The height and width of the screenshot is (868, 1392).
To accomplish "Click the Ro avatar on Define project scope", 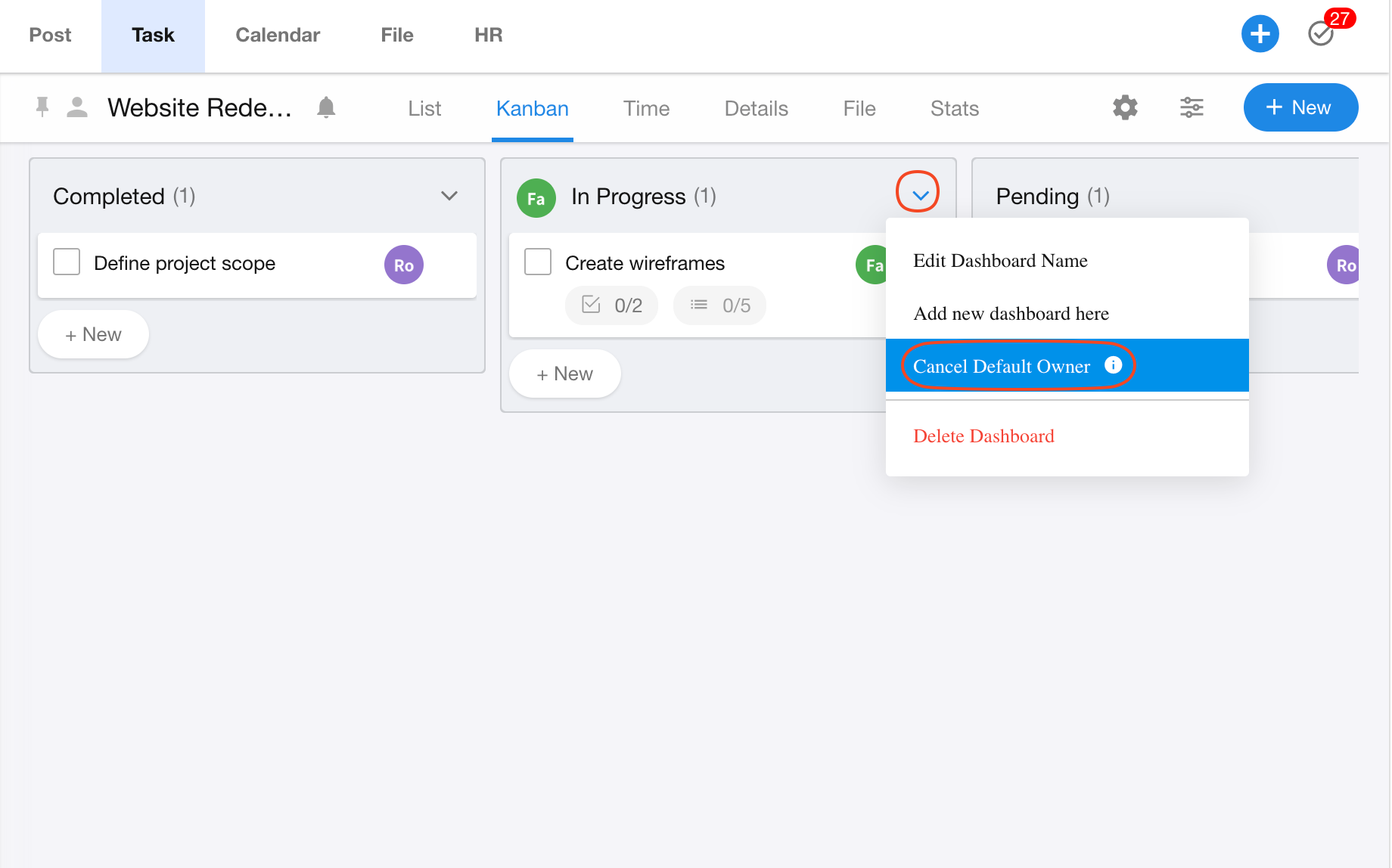I will [403, 265].
